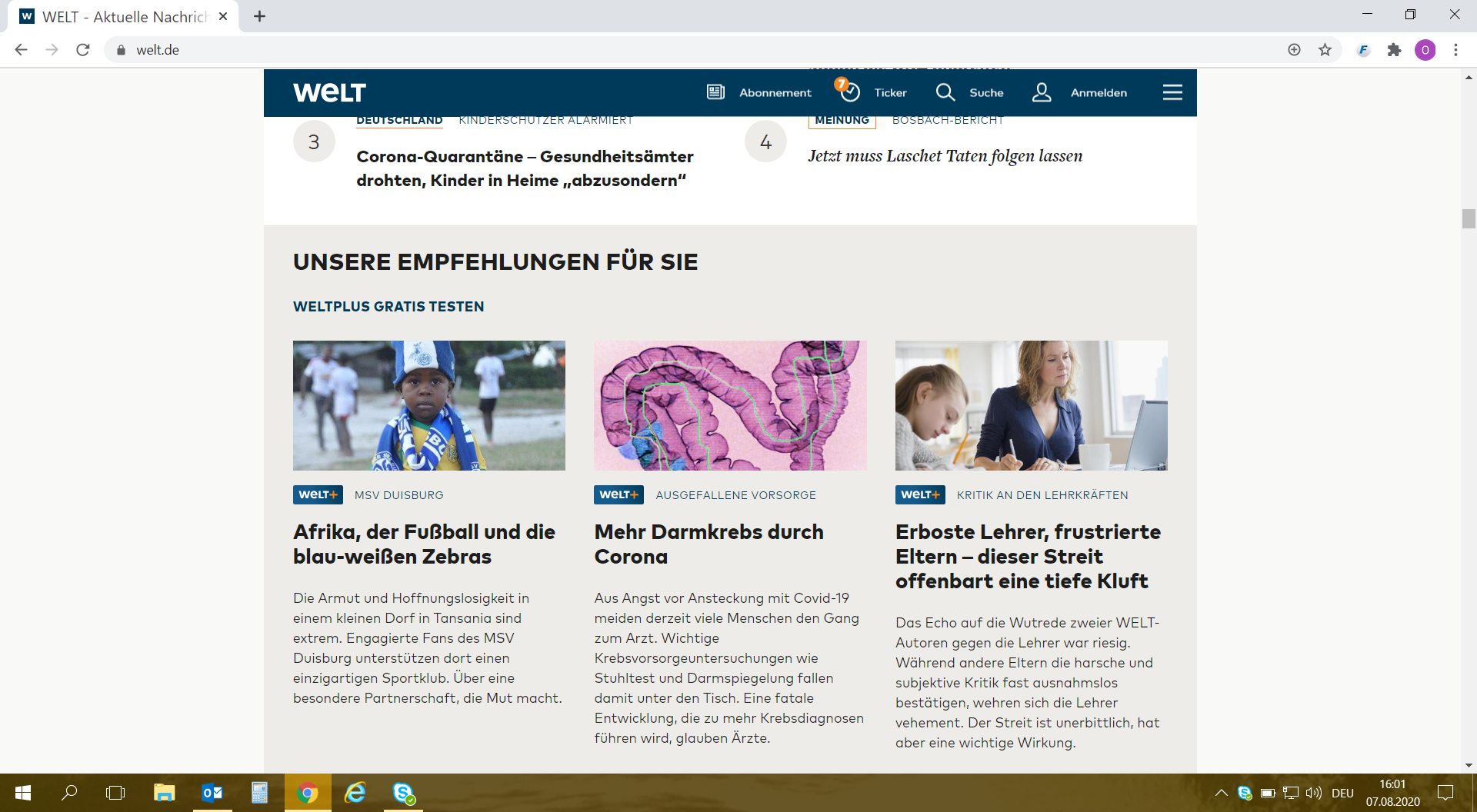Open the Calculator taskbar icon
Screen dimensions: 1477x812
click(259, 793)
